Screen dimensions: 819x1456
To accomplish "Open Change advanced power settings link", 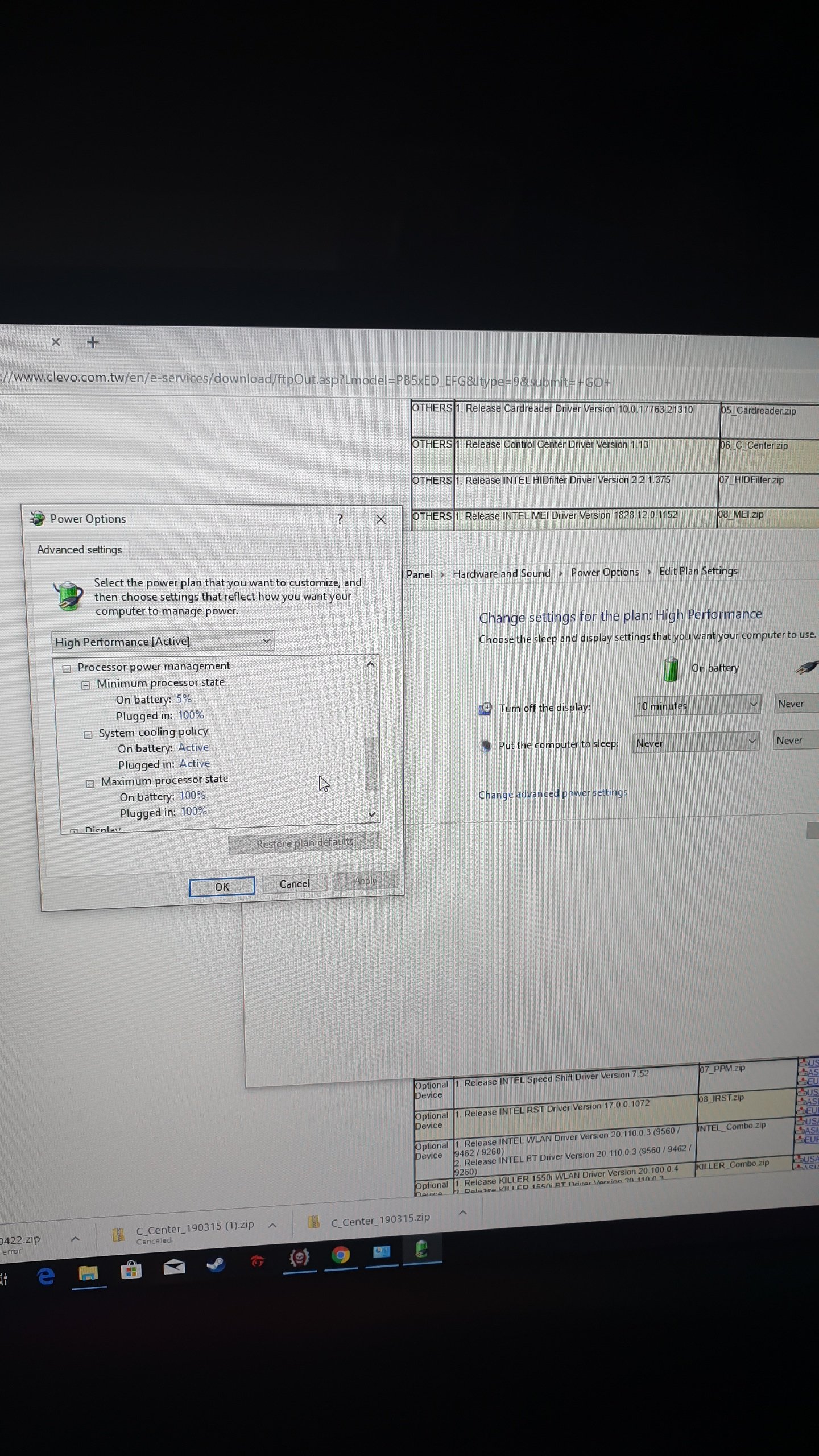I will point(553,793).
